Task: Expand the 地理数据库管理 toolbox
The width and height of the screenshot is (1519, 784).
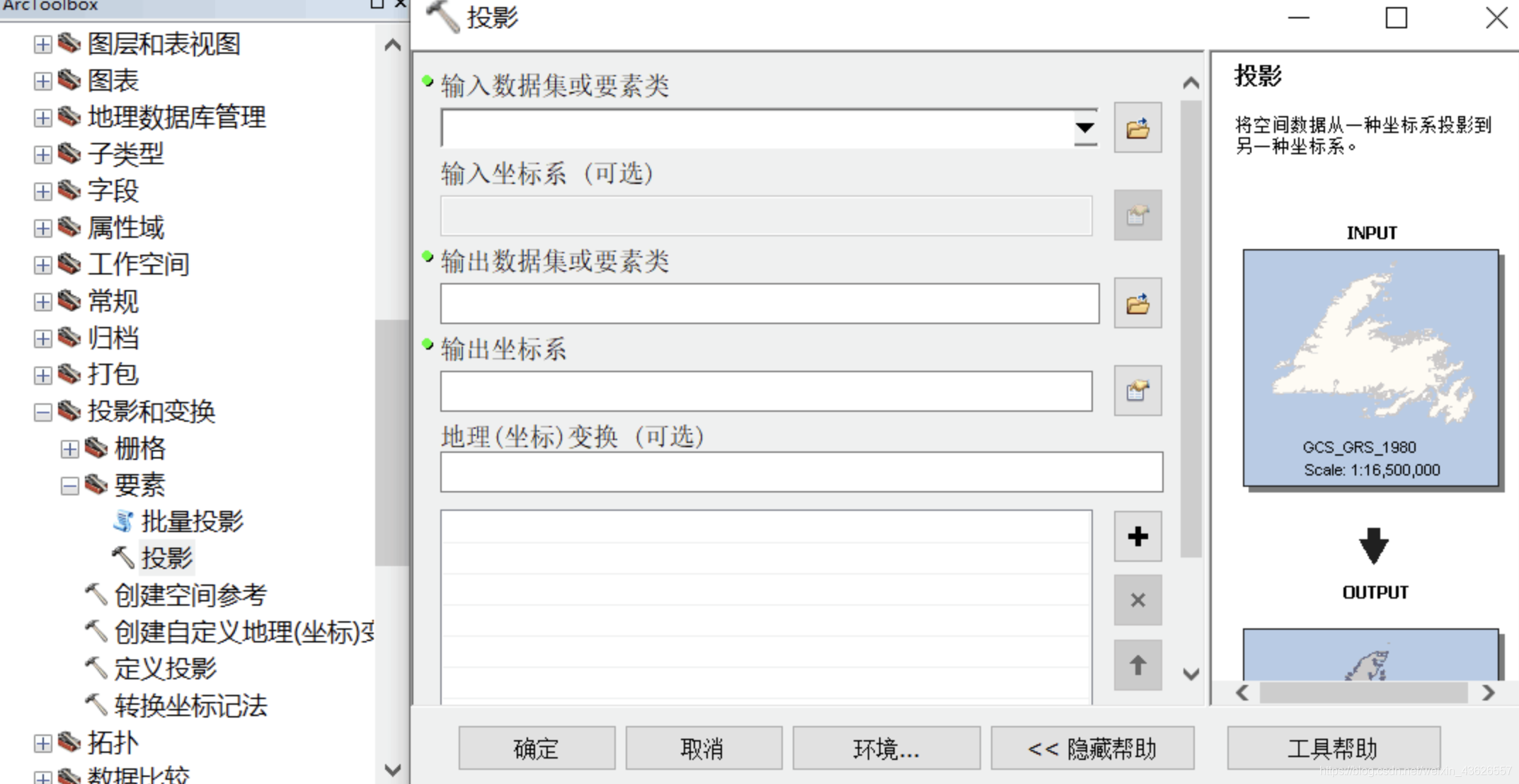Action: pos(42,117)
